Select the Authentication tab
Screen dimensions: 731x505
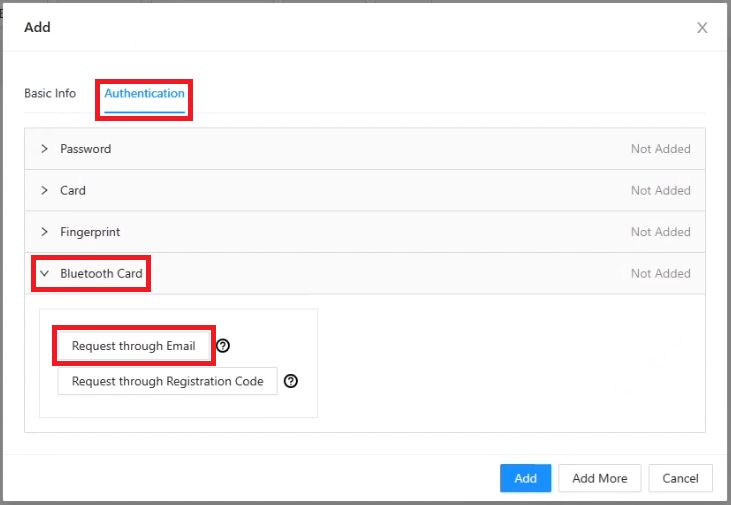(144, 94)
